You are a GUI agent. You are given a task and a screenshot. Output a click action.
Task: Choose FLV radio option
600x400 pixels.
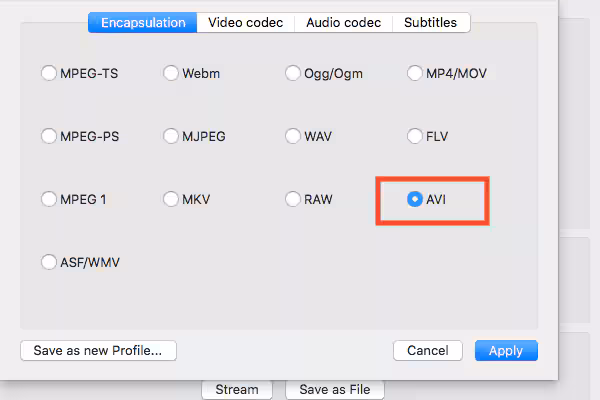pyautogui.click(x=415, y=136)
